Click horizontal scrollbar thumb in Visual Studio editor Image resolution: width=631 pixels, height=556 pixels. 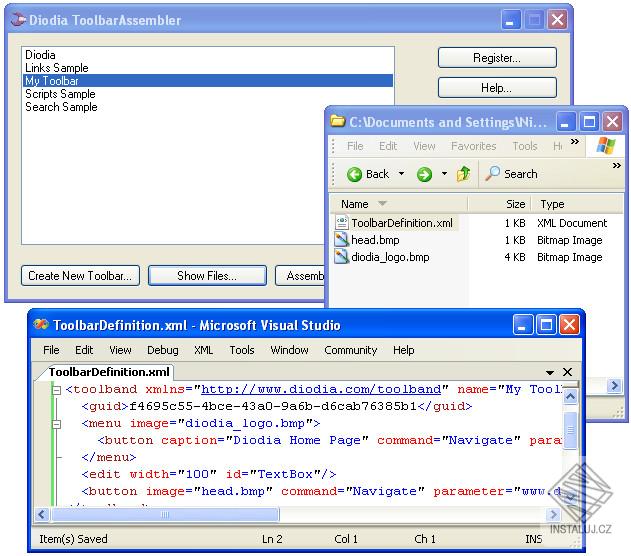165,514
